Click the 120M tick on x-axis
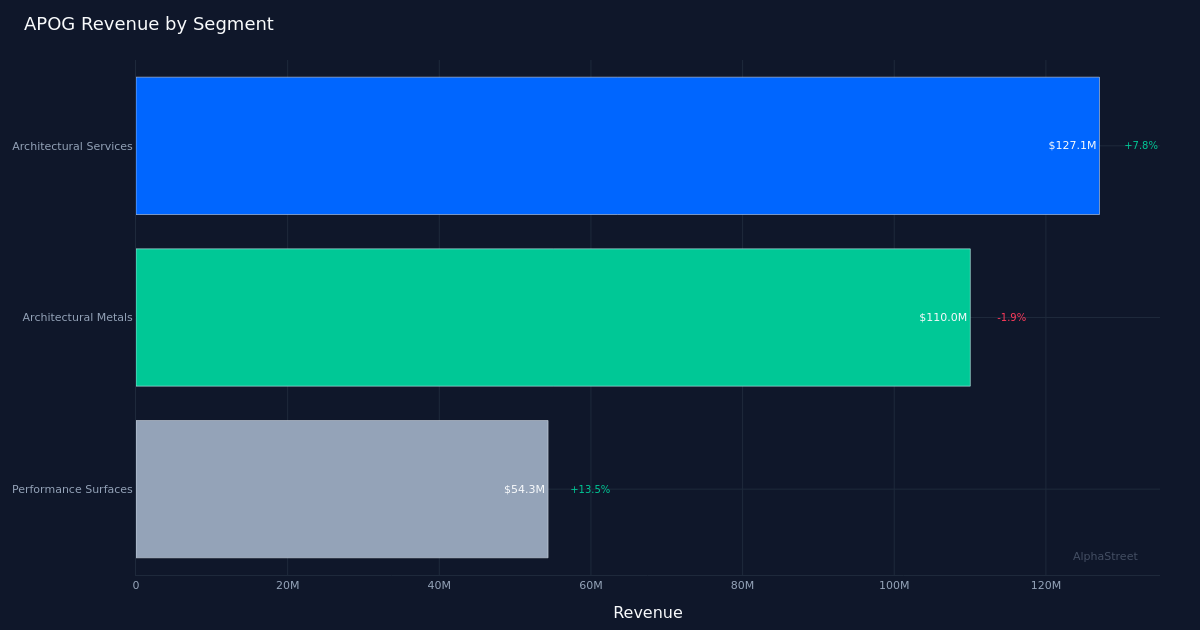1200x630 pixels. click(1046, 586)
